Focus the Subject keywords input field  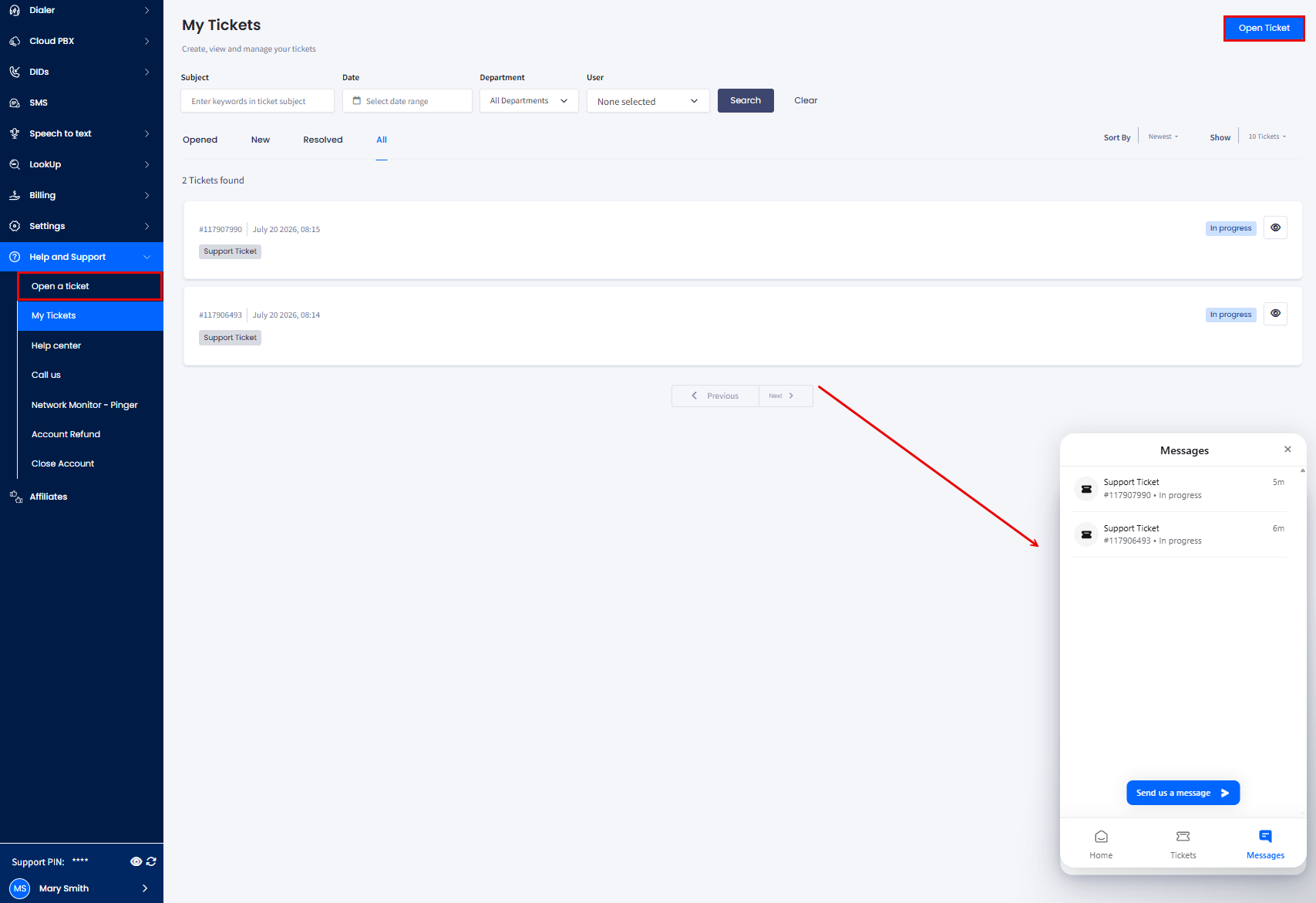click(x=257, y=101)
